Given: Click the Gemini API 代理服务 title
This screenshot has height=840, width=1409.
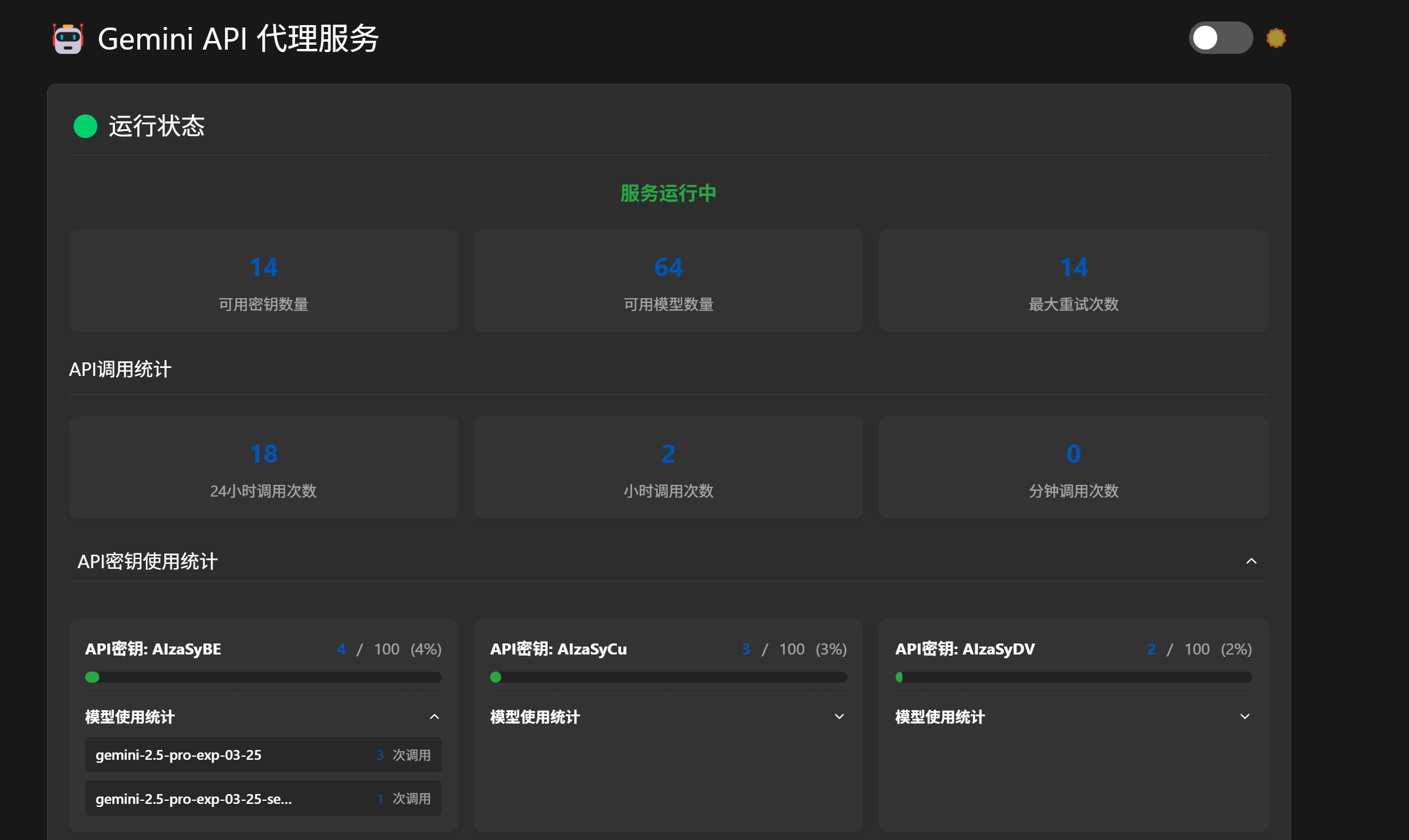Looking at the screenshot, I should coord(238,39).
